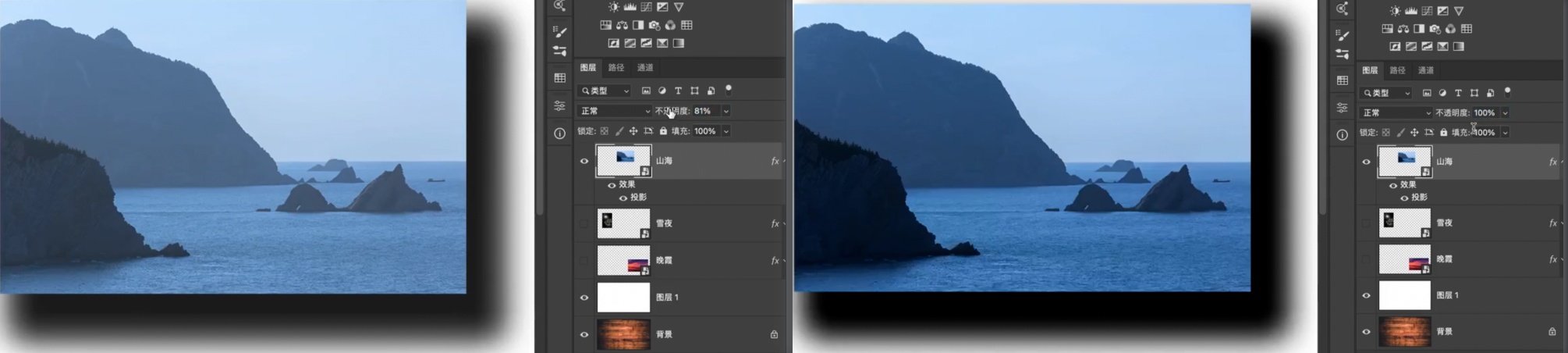Click Brightness/Contrast adjustment icon in left panel
Viewport: 1568px width, 353px height.
[614, 7]
